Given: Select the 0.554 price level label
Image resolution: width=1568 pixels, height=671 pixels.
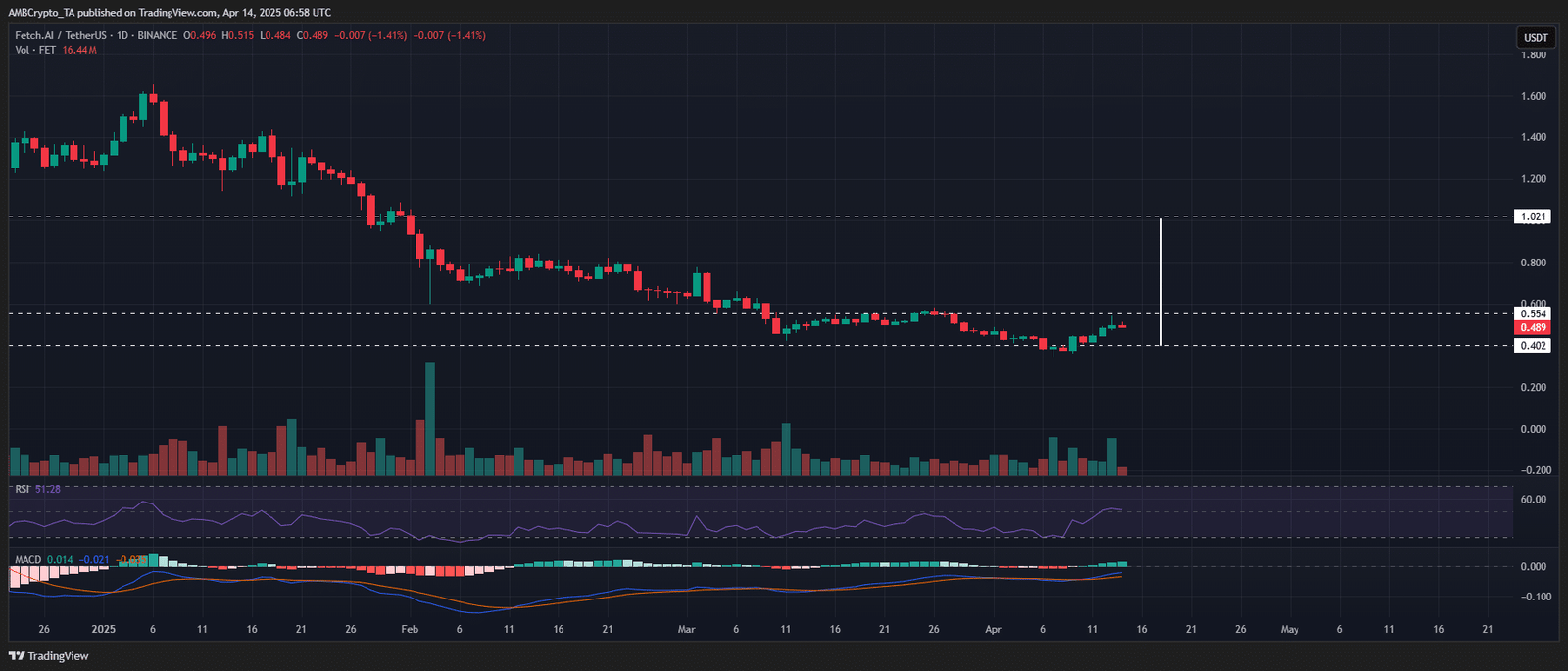Looking at the screenshot, I should pos(1533,314).
